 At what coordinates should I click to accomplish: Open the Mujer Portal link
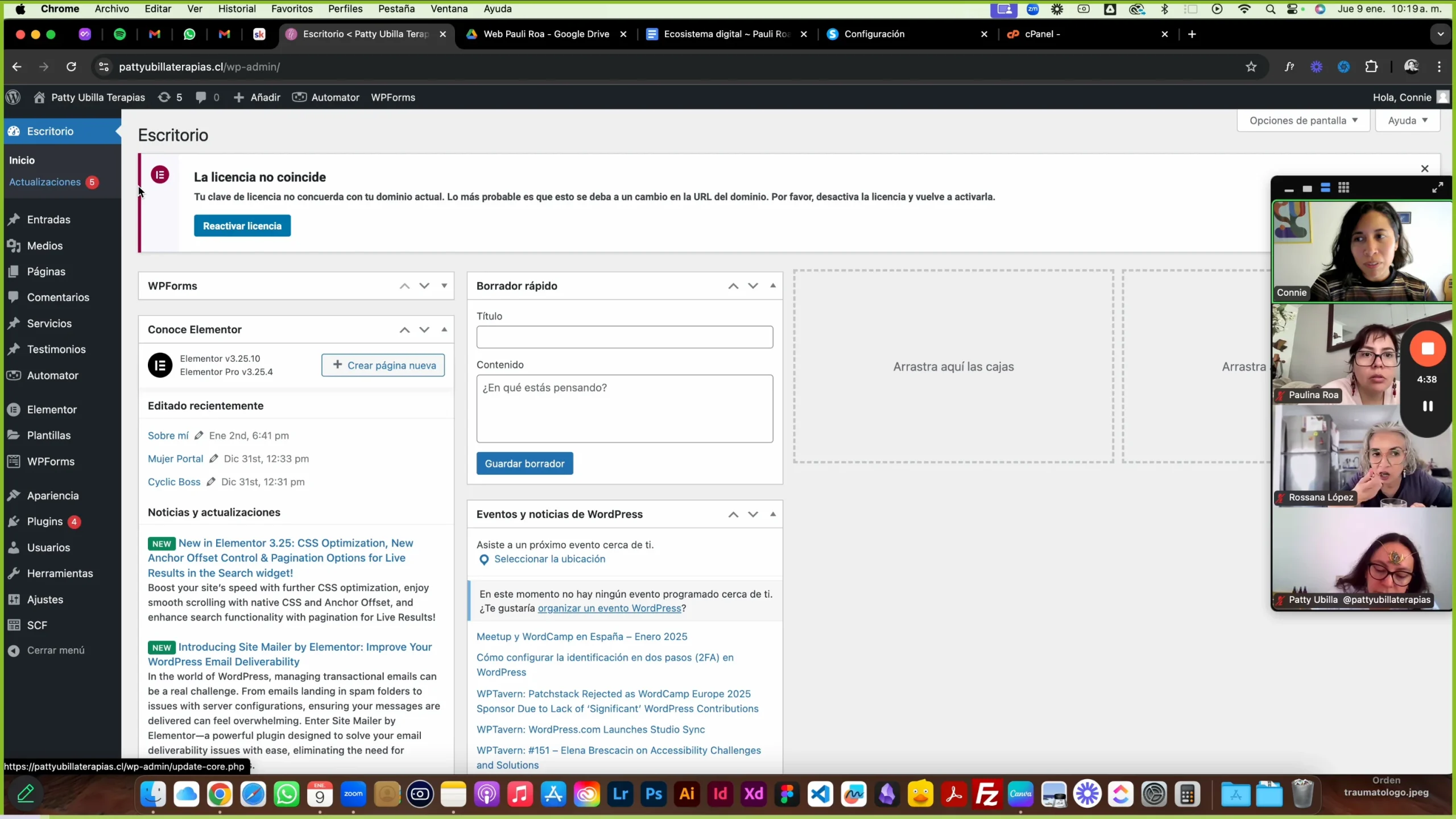(175, 458)
